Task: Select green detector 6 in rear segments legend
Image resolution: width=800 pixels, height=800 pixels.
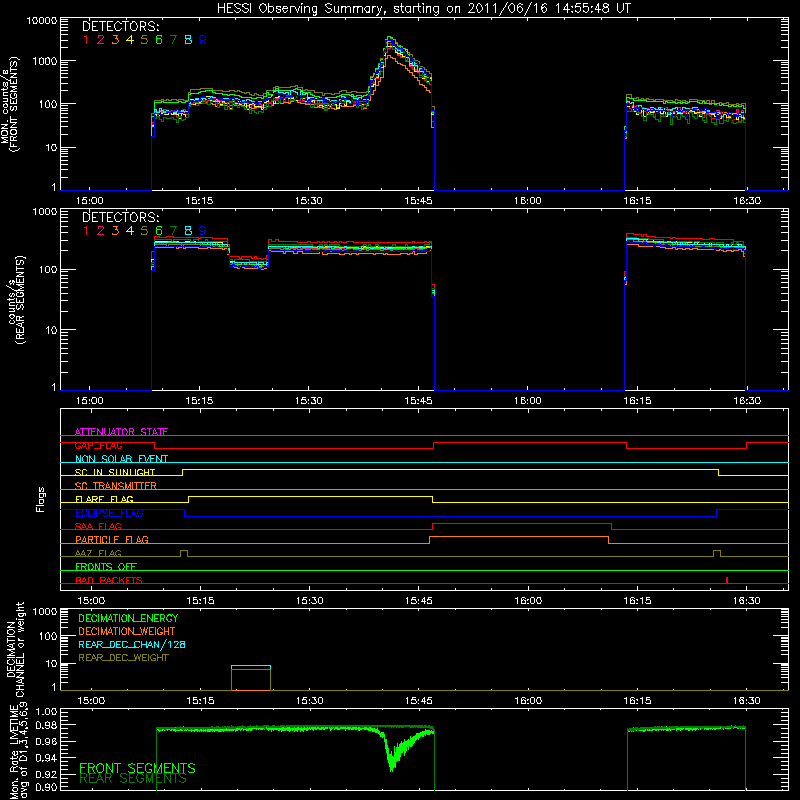Action: tap(159, 231)
